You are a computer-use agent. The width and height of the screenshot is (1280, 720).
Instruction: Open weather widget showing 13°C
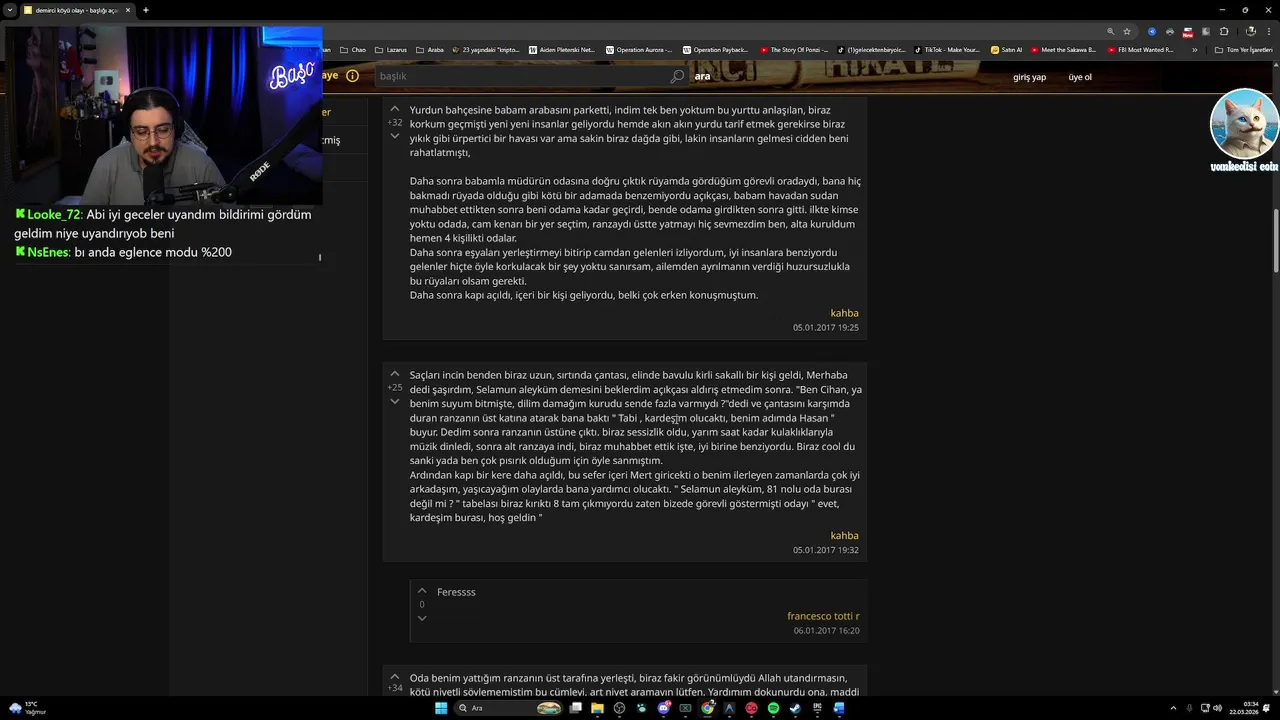[28, 708]
